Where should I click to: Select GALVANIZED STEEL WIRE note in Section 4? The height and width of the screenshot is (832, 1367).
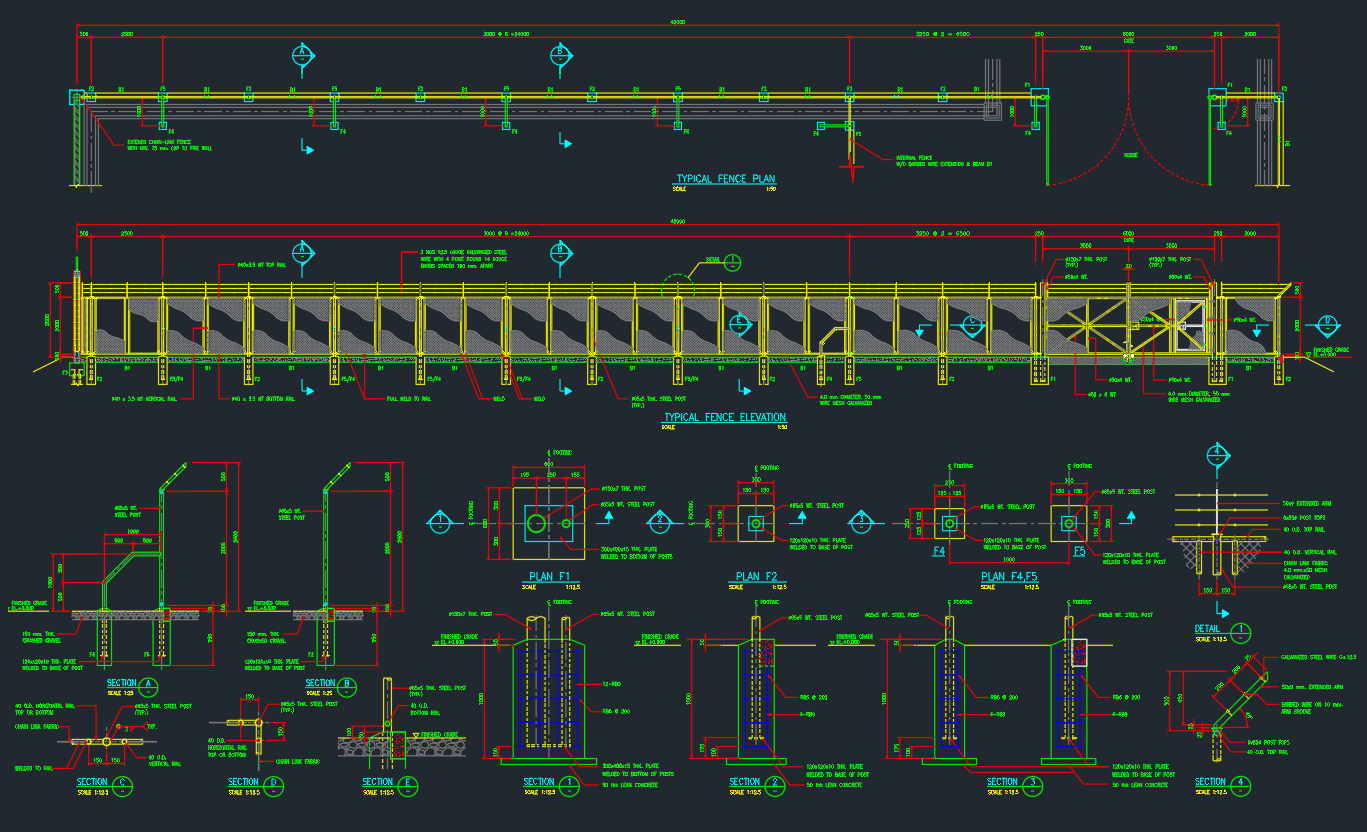pyautogui.click(x=1318, y=658)
